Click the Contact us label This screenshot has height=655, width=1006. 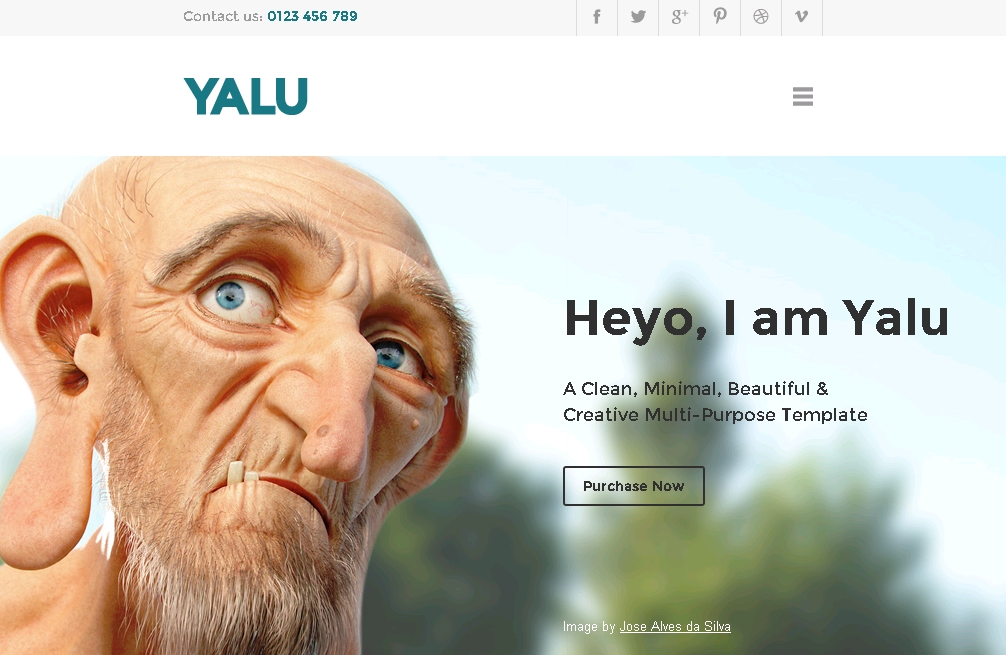tap(223, 16)
